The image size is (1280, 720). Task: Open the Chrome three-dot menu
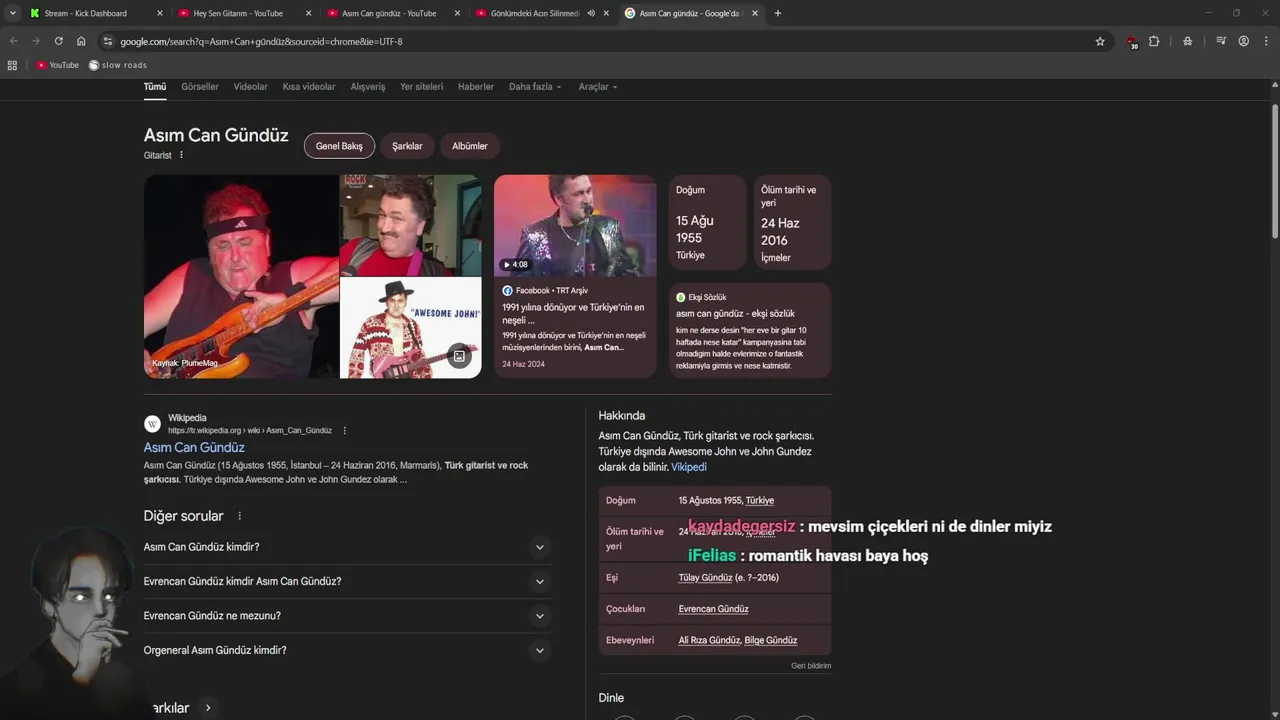[1266, 41]
